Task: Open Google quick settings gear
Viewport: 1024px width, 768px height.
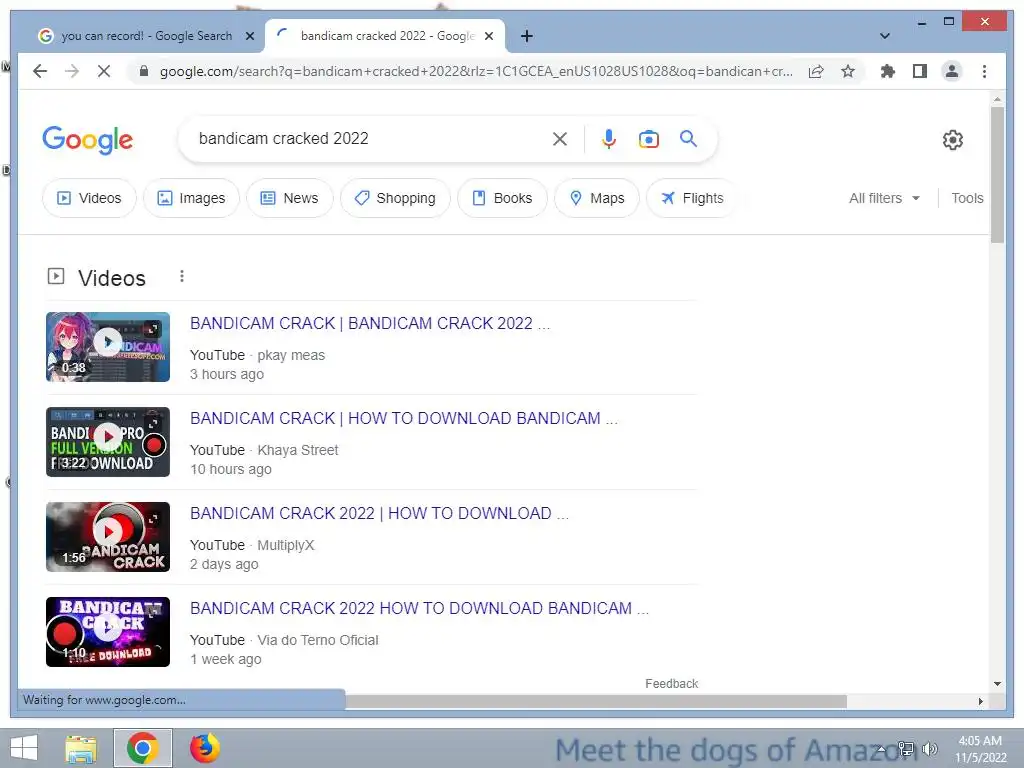Action: coord(953,140)
